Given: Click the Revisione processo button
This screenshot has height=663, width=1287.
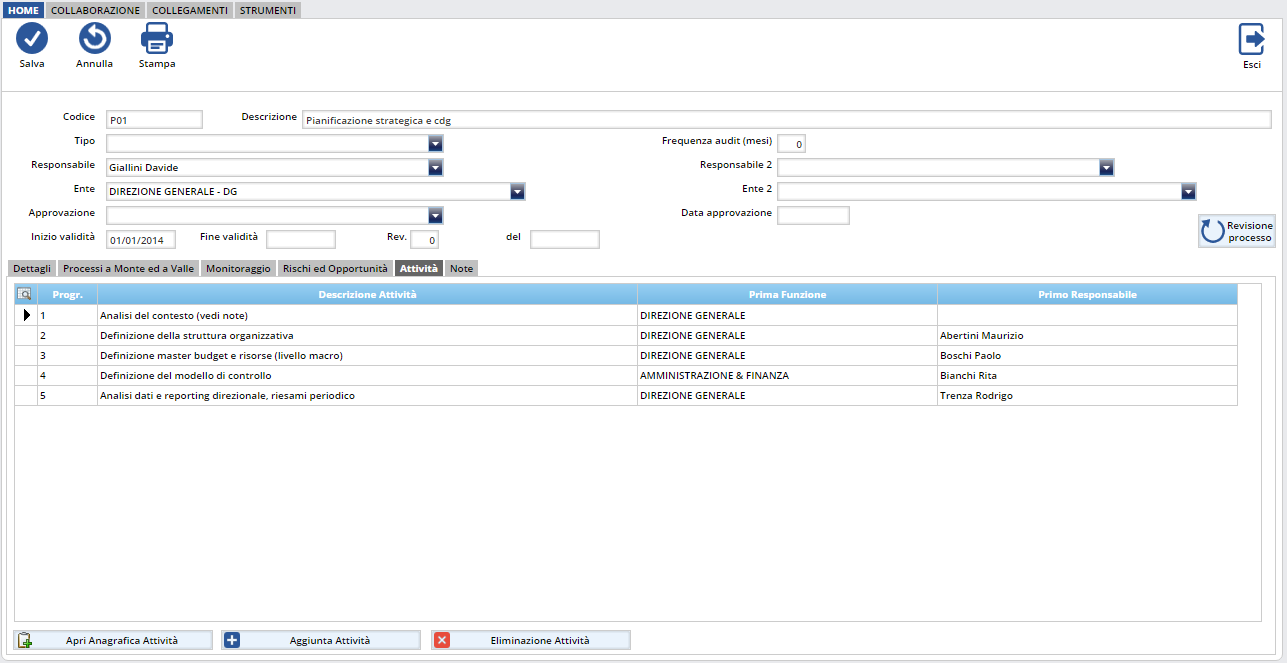Looking at the screenshot, I should tap(1237, 231).
